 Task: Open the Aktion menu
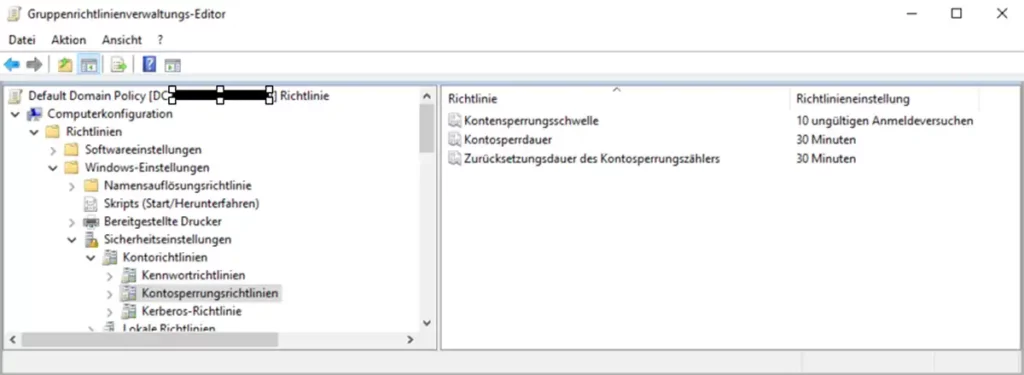pyautogui.click(x=69, y=40)
